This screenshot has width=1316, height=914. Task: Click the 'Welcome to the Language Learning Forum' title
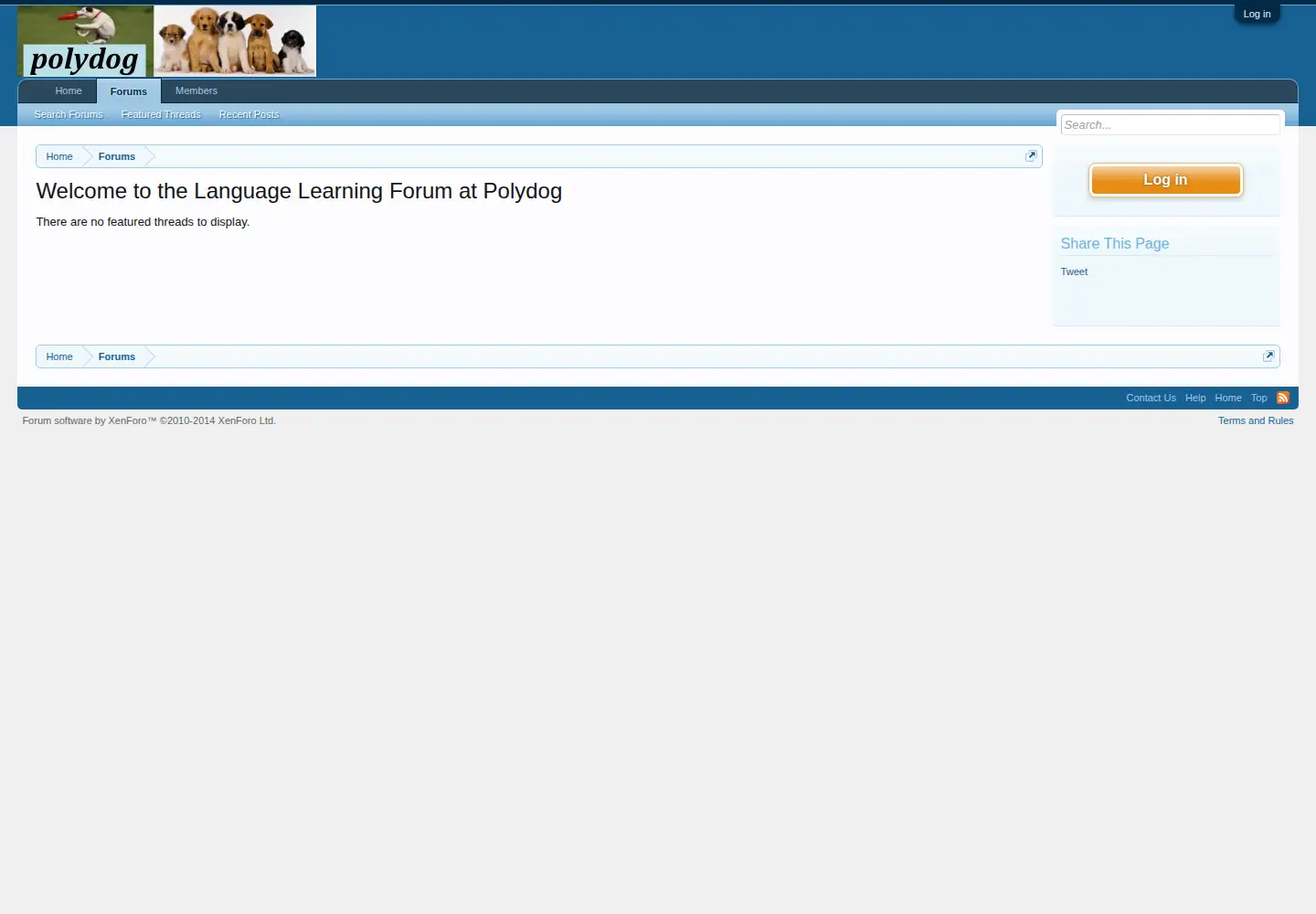pyautogui.click(x=299, y=191)
